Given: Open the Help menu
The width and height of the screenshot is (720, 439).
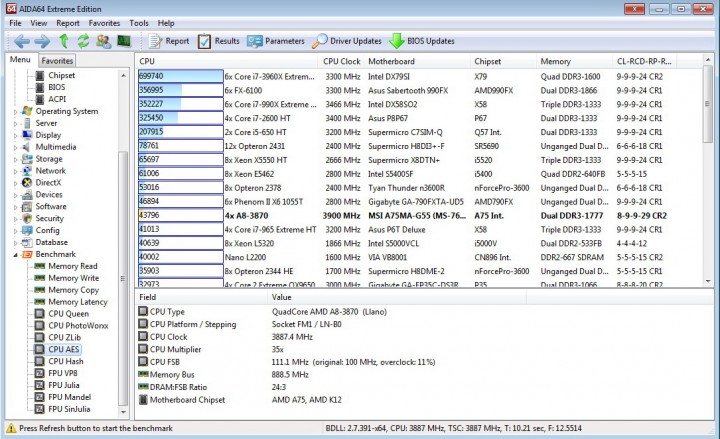Looking at the screenshot, I should [x=166, y=23].
